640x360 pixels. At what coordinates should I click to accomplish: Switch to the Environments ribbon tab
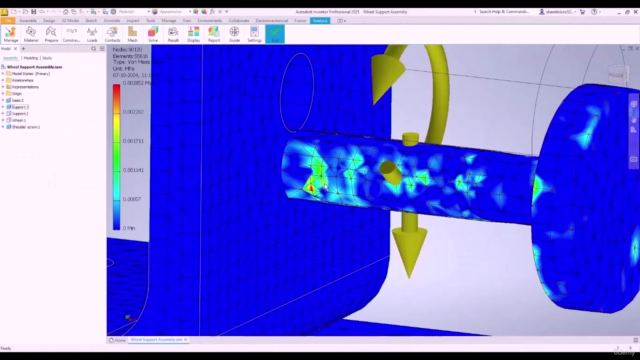(210, 20)
